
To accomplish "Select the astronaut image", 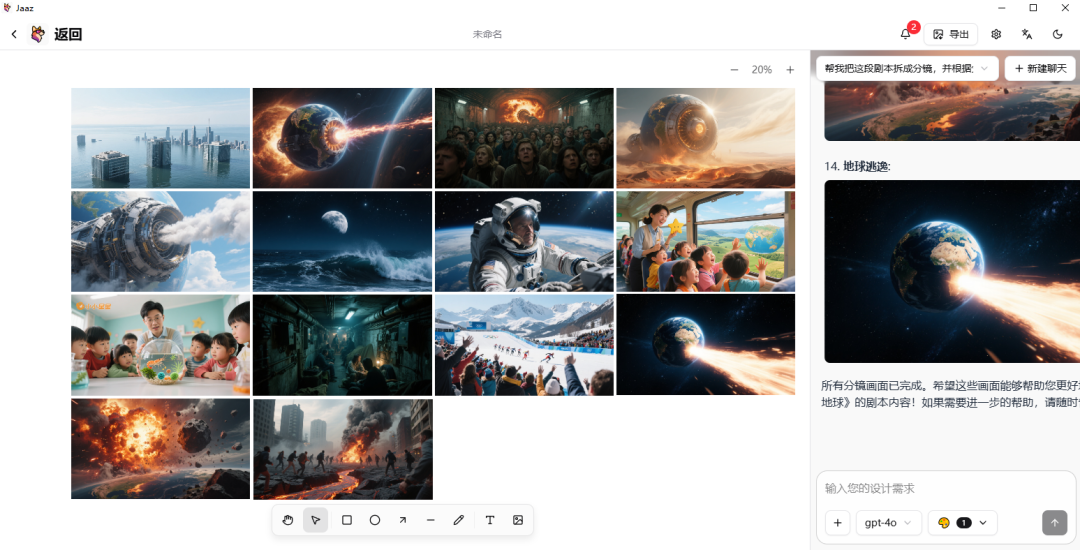I will click(x=524, y=241).
